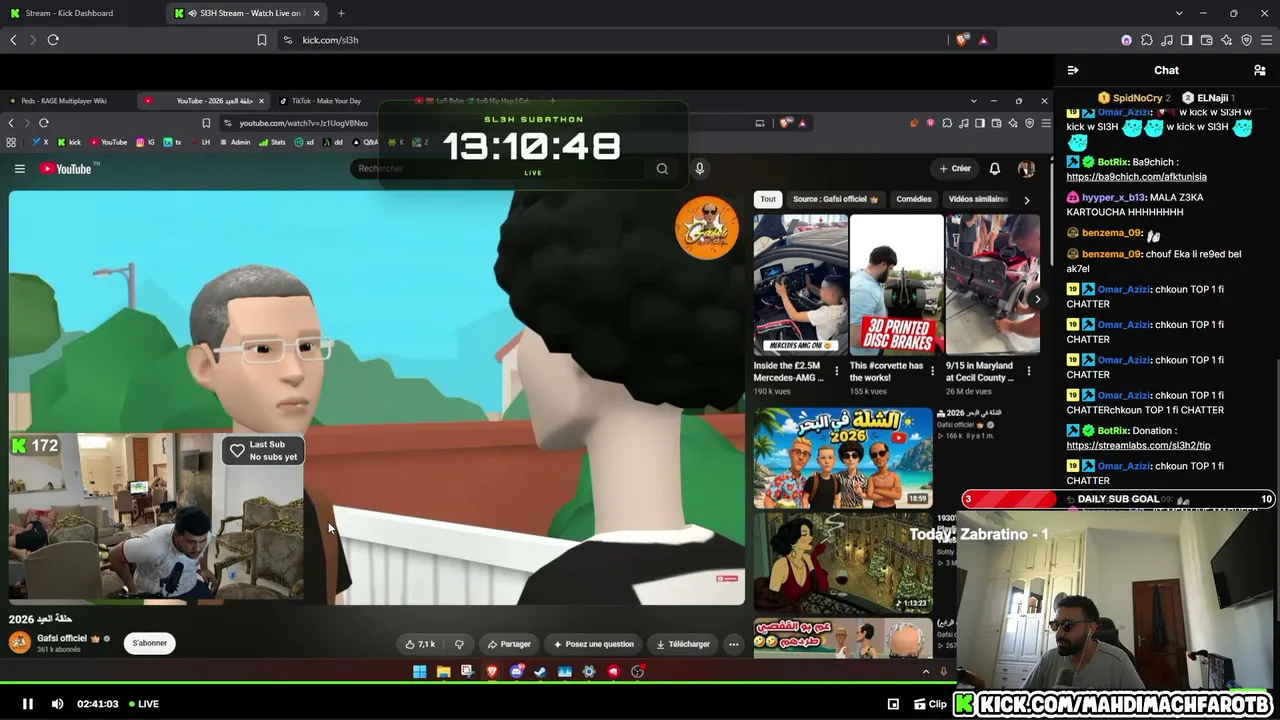Pause the Kick live stream
The height and width of the screenshot is (720, 1280).
click(28, 704)
